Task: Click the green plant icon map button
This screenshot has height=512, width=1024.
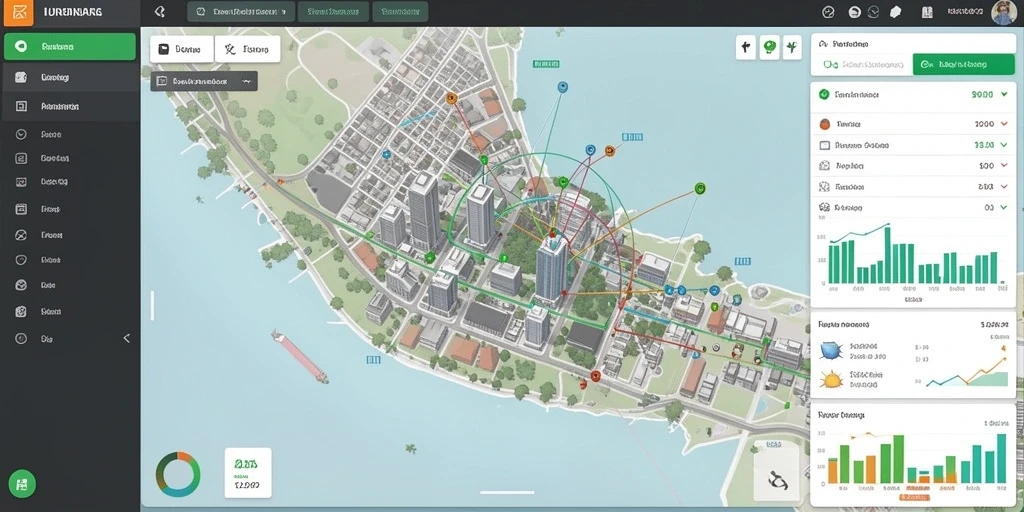Action: tap(792, 47)
